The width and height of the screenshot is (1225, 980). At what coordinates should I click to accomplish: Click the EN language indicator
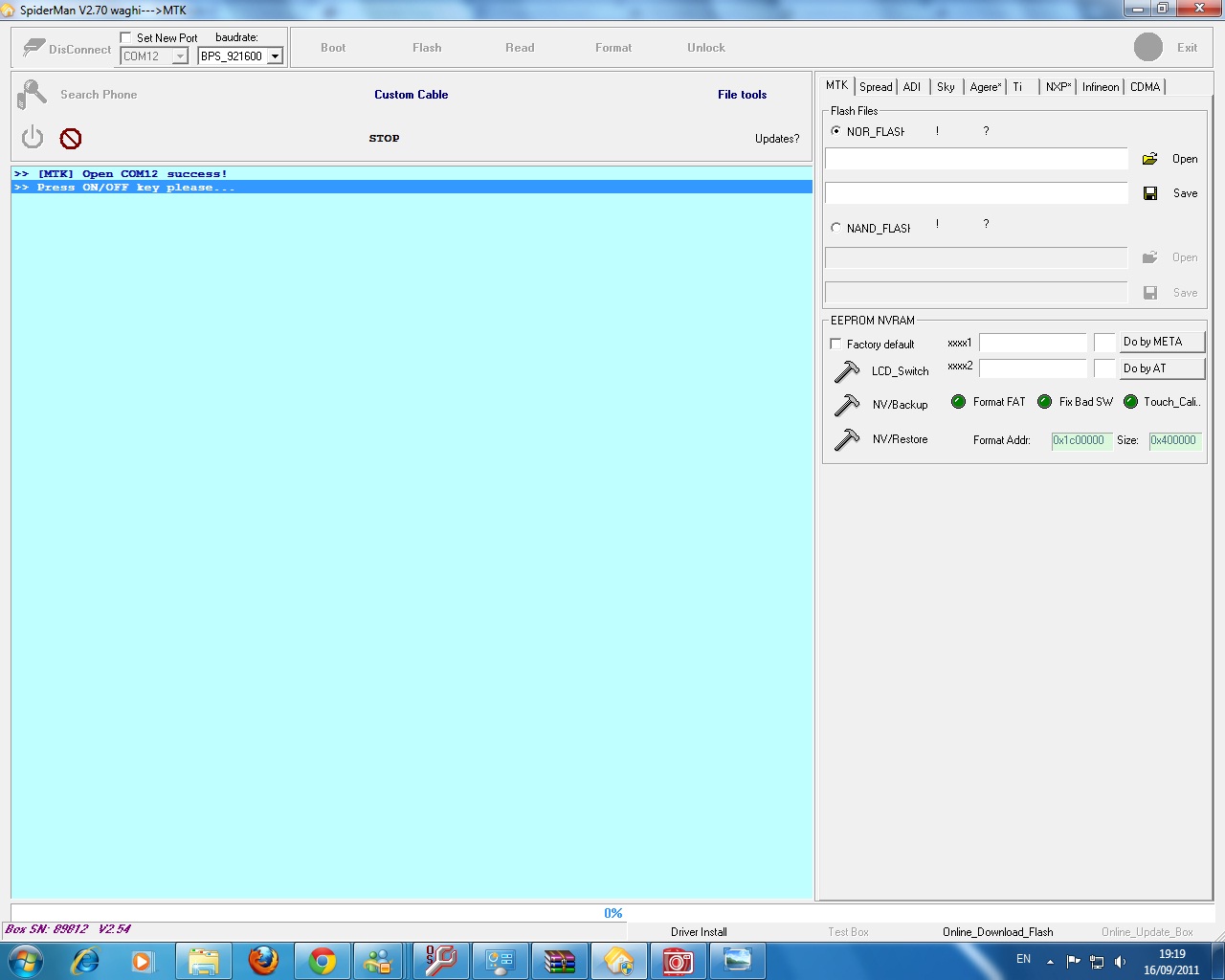1023,959
